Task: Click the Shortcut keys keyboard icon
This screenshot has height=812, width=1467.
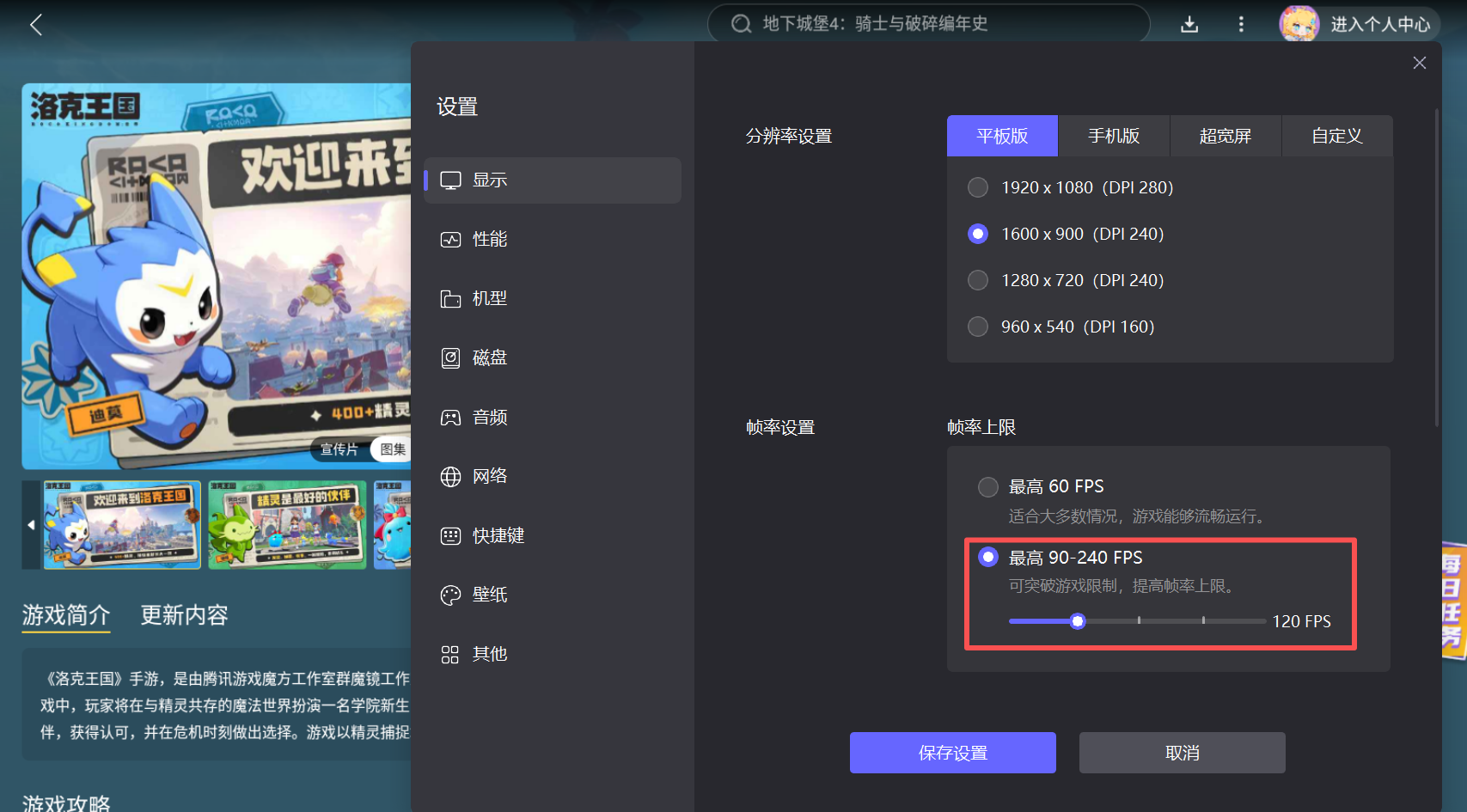Action: click(451, 536)
